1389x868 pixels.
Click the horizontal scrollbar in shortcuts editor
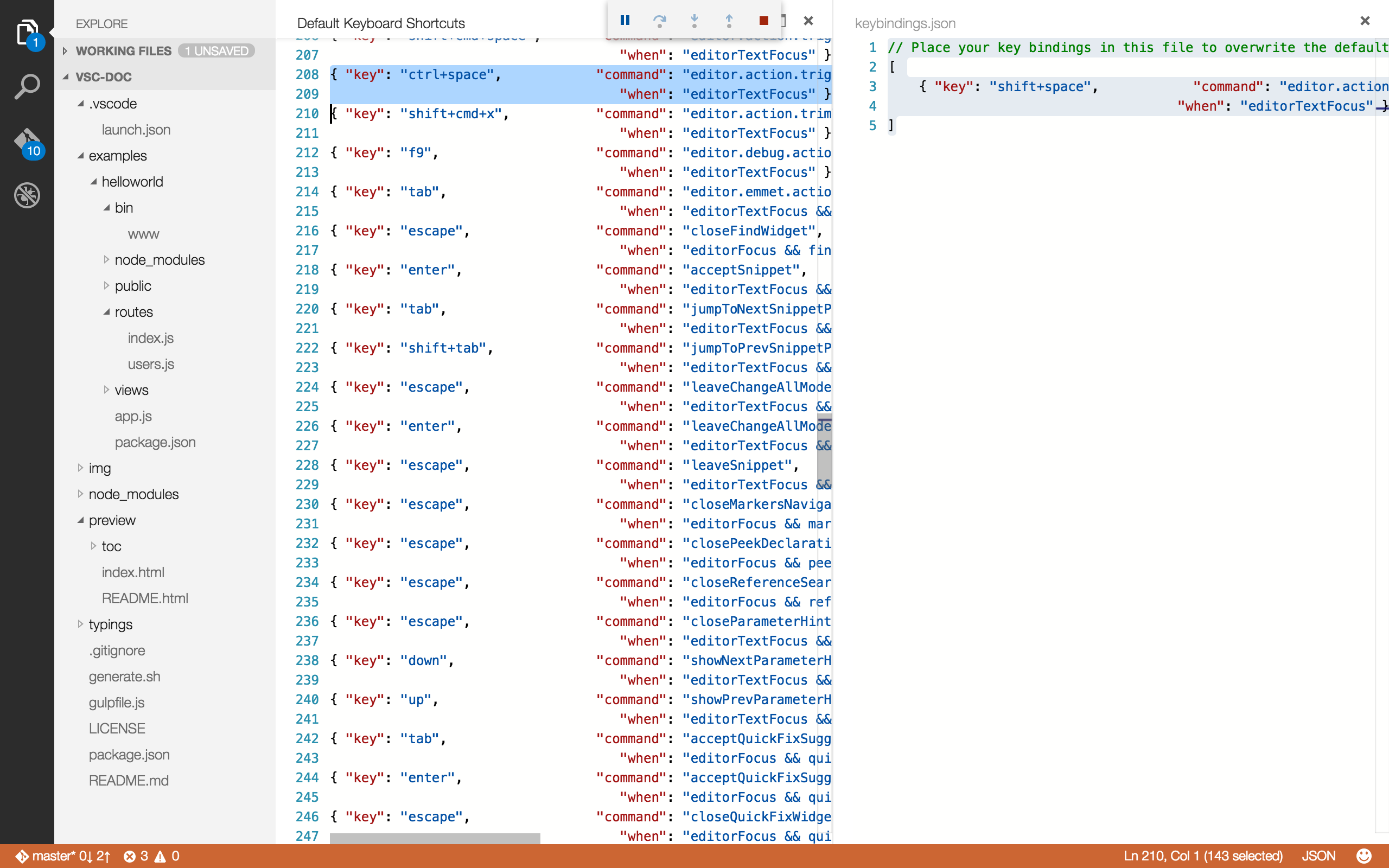point(435,838)
